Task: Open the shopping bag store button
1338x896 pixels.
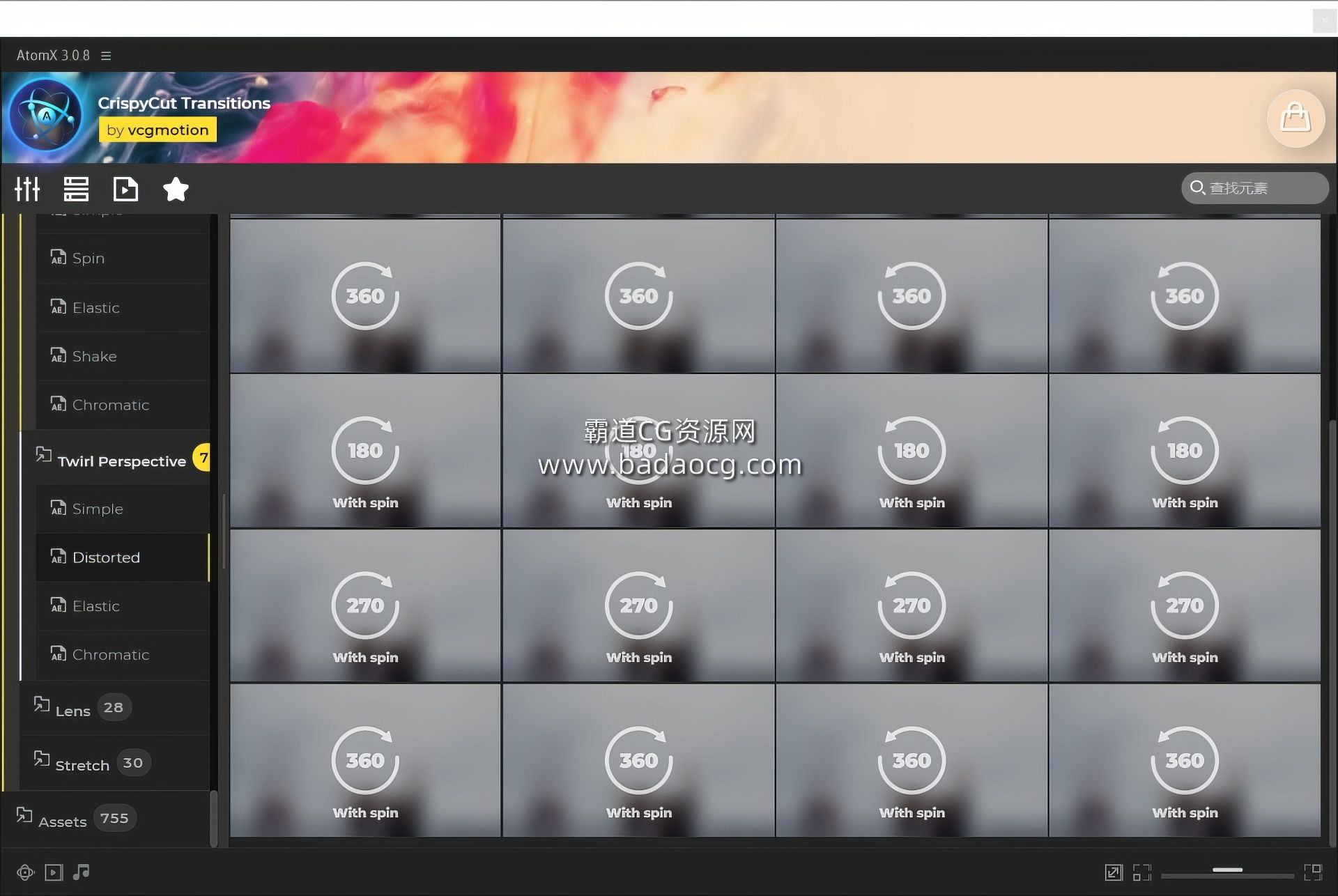Action: tap(1295, 118)
